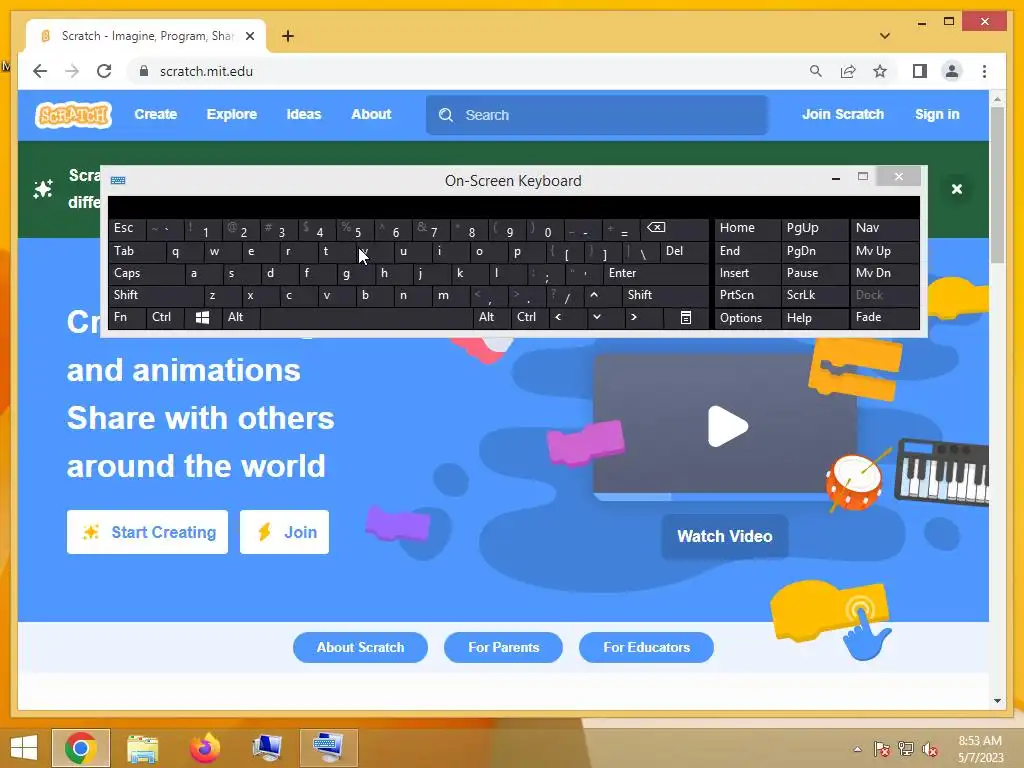Toggle the Fn key

click(x=127, y=317)
